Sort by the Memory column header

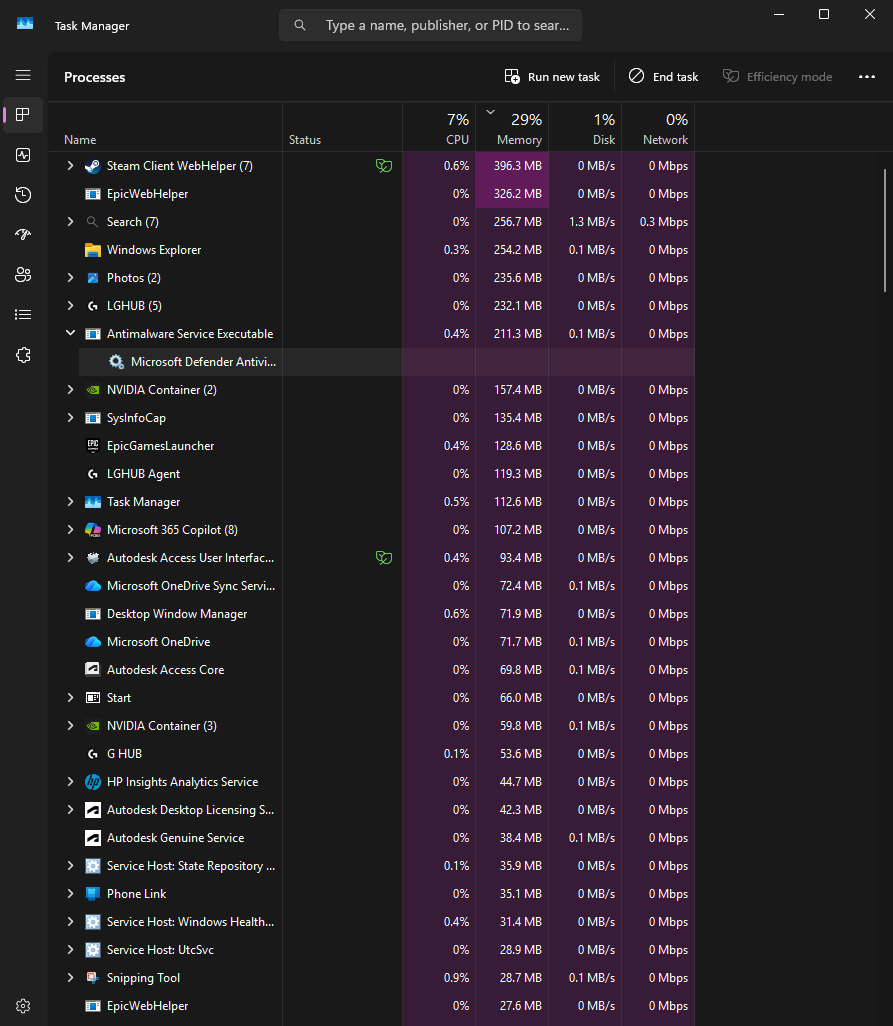click(x=512, y=128)
